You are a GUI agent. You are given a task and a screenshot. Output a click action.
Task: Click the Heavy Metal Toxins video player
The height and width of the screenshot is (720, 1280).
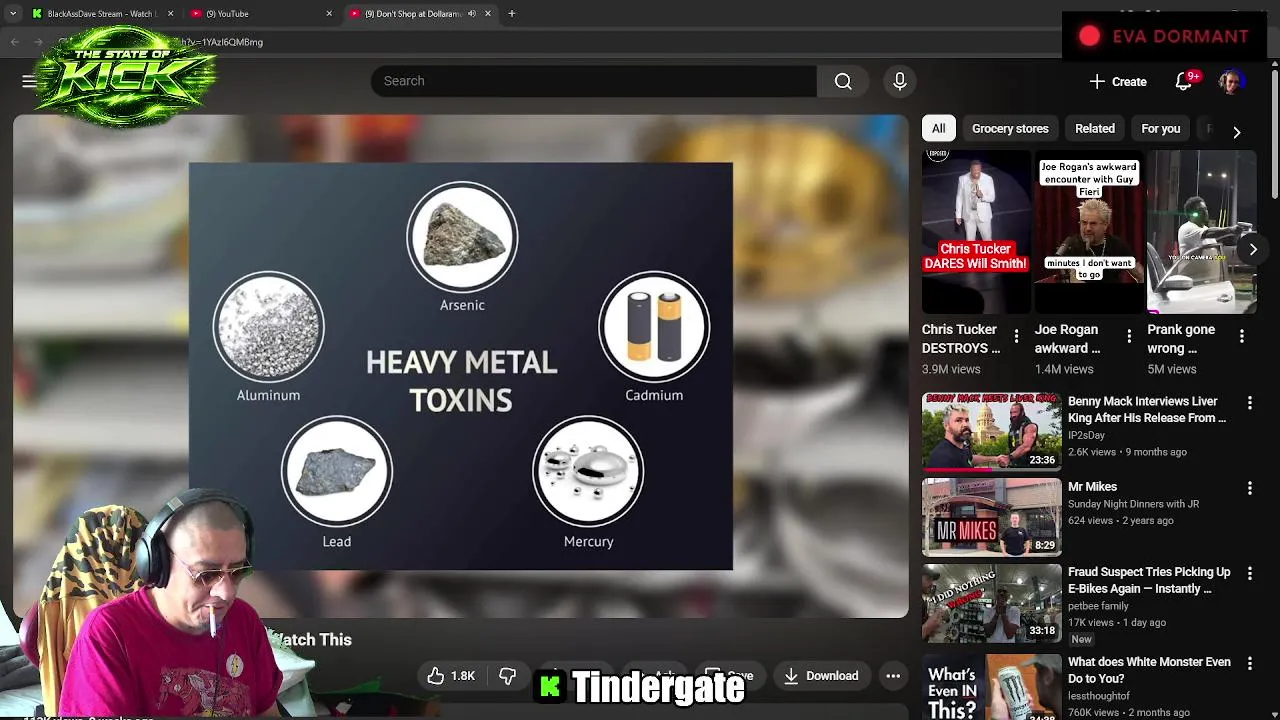461,366
